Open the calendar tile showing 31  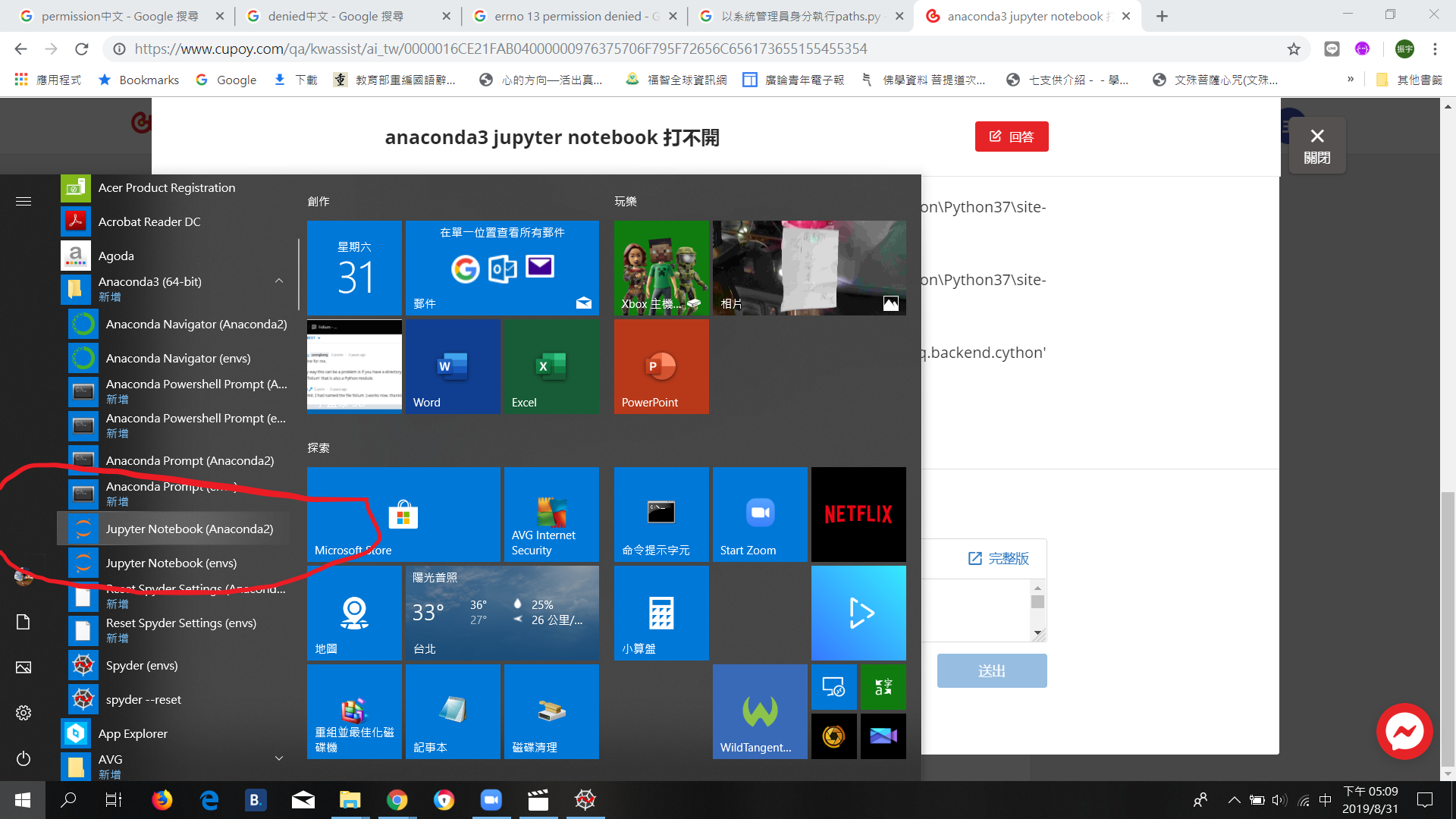pos(354,268)
